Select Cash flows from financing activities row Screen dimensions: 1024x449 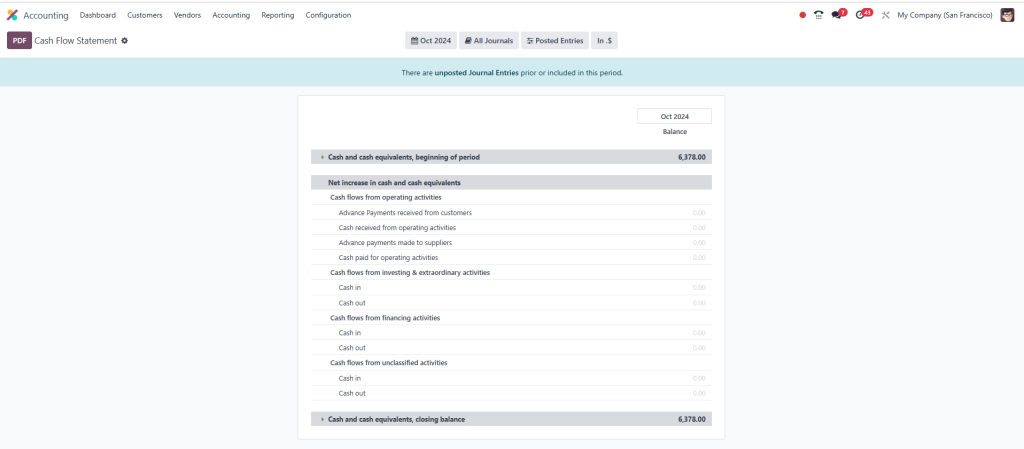[x=511, y=318]
